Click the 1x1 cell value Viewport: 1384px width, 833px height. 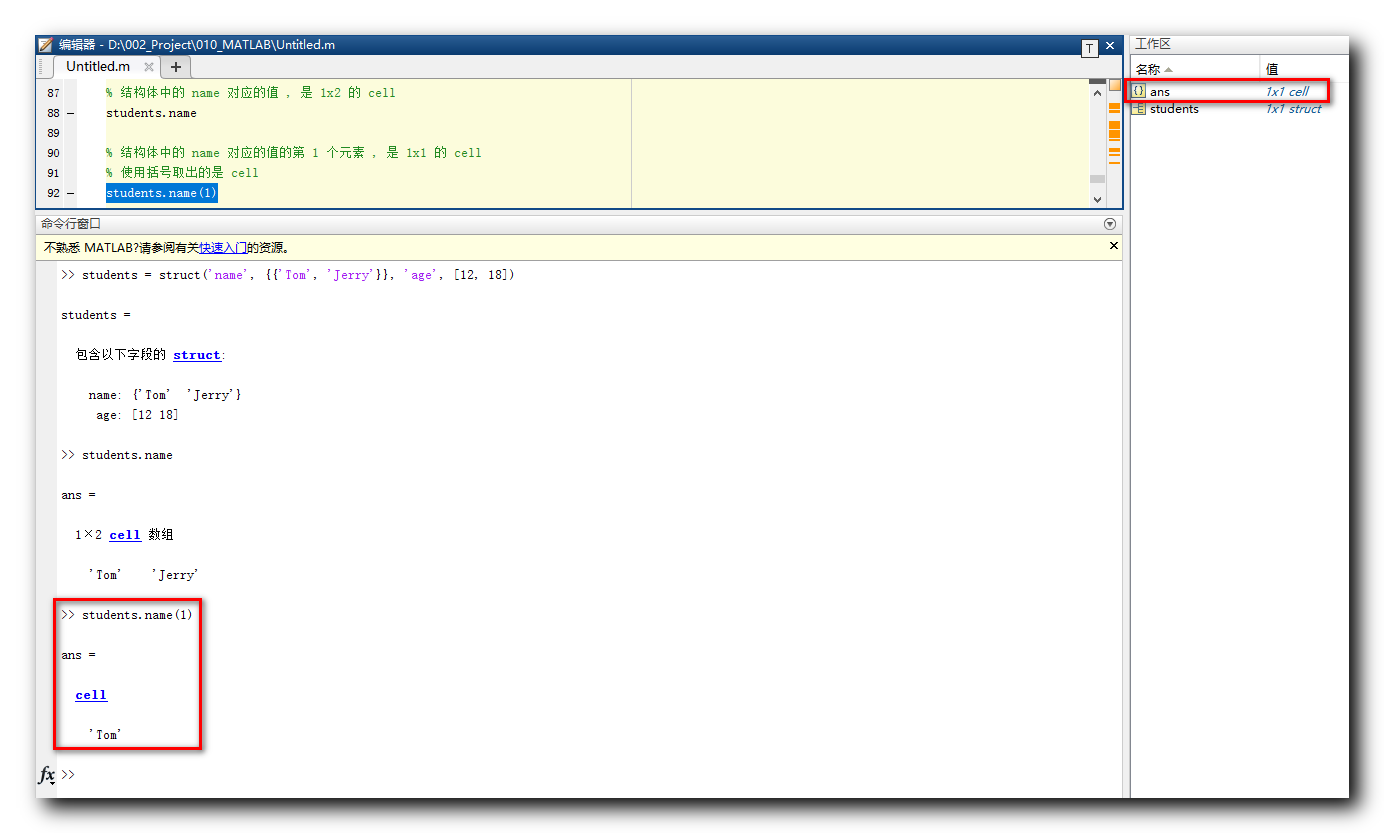coord(1287,91)
